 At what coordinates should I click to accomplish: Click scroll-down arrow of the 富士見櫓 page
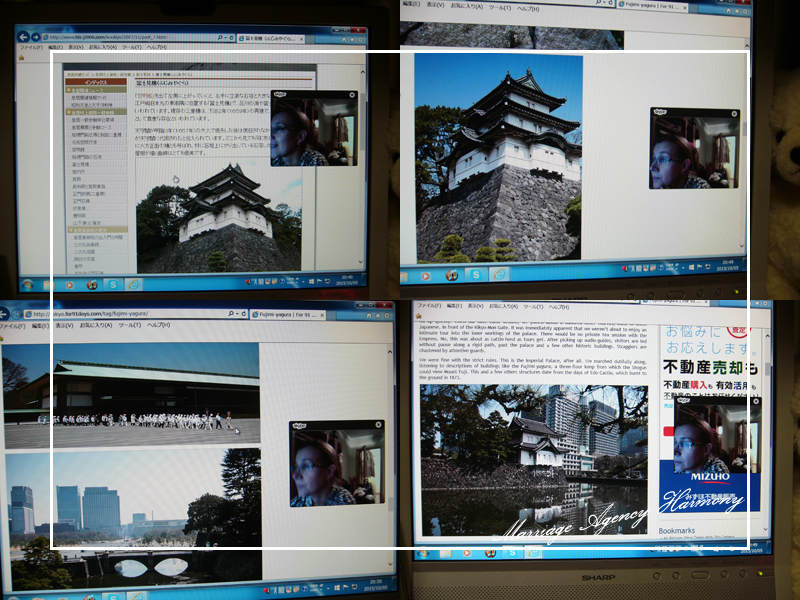[361, 262]
